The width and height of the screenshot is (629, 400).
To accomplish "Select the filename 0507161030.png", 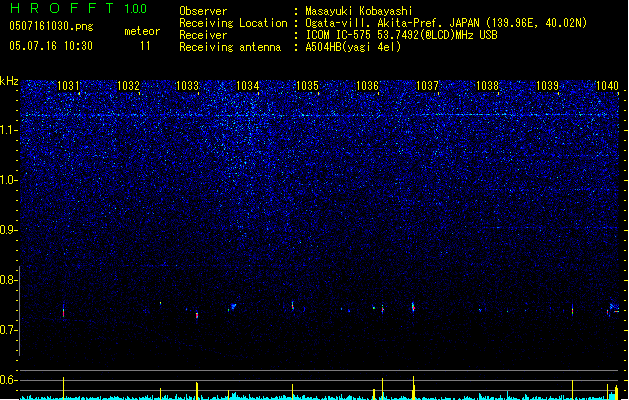I will pos(51,26).
